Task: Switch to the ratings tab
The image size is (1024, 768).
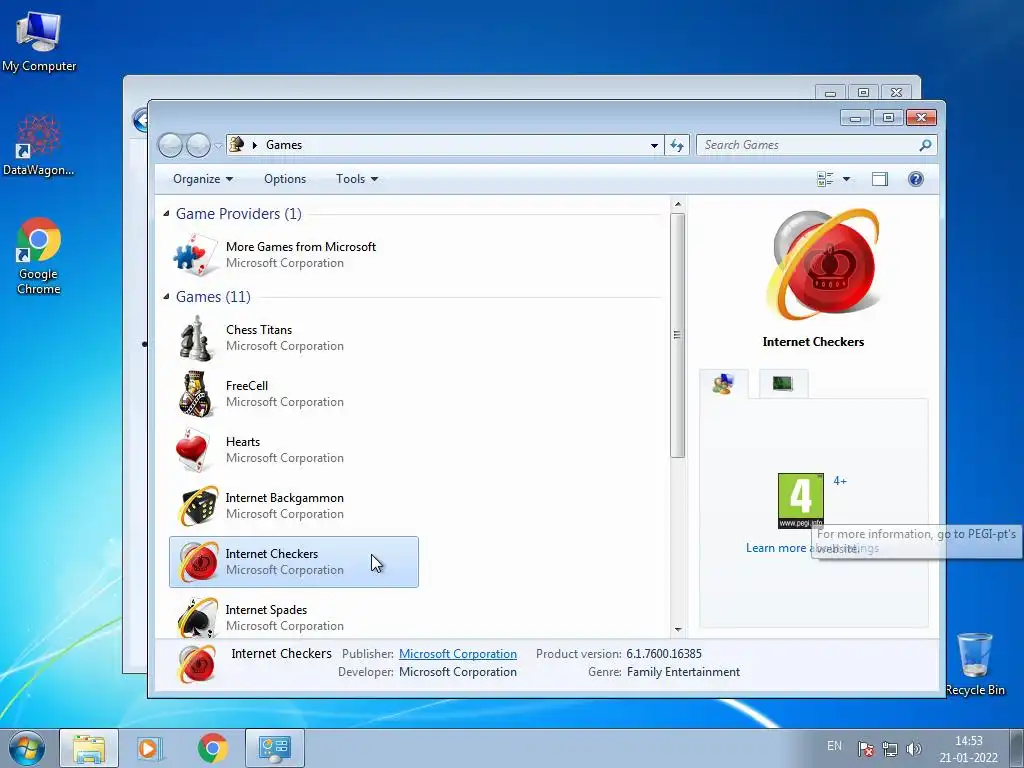Action: tap(723, 383)
